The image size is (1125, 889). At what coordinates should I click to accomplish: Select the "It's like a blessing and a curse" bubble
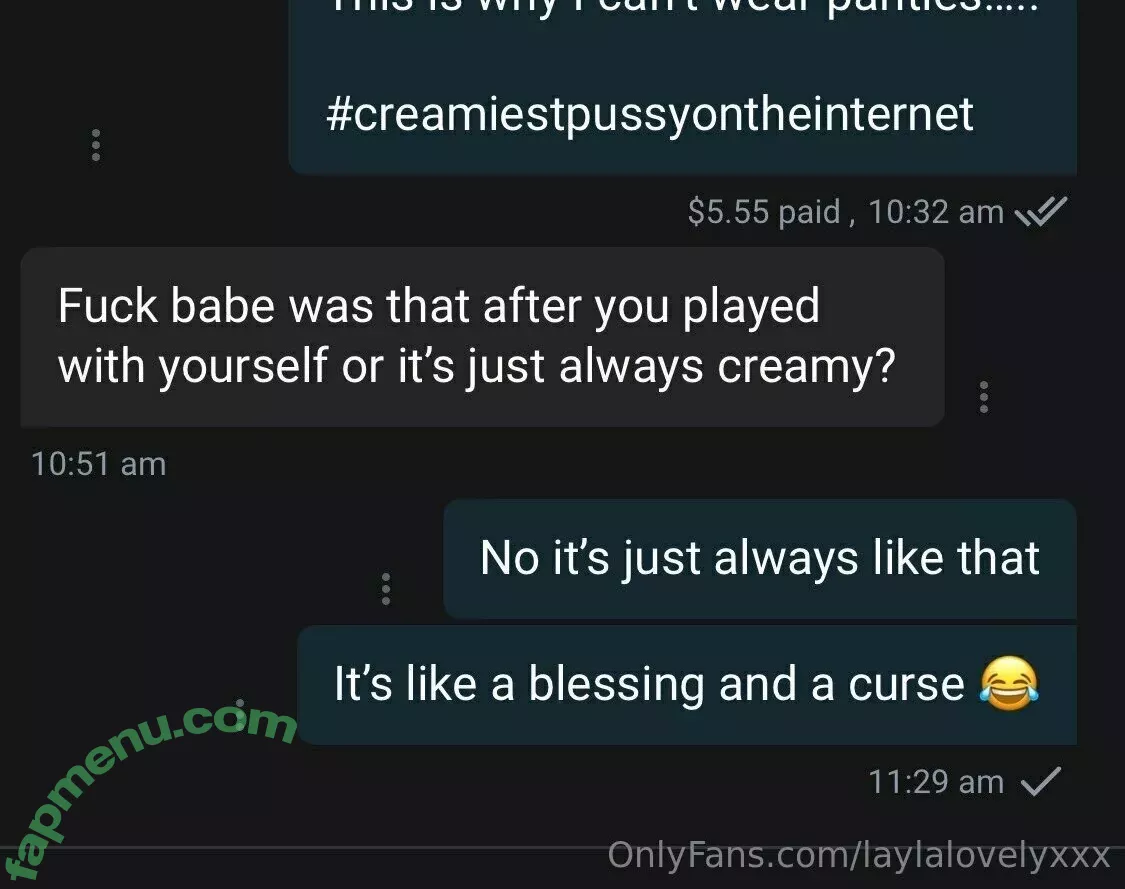[x=687, y=685]
